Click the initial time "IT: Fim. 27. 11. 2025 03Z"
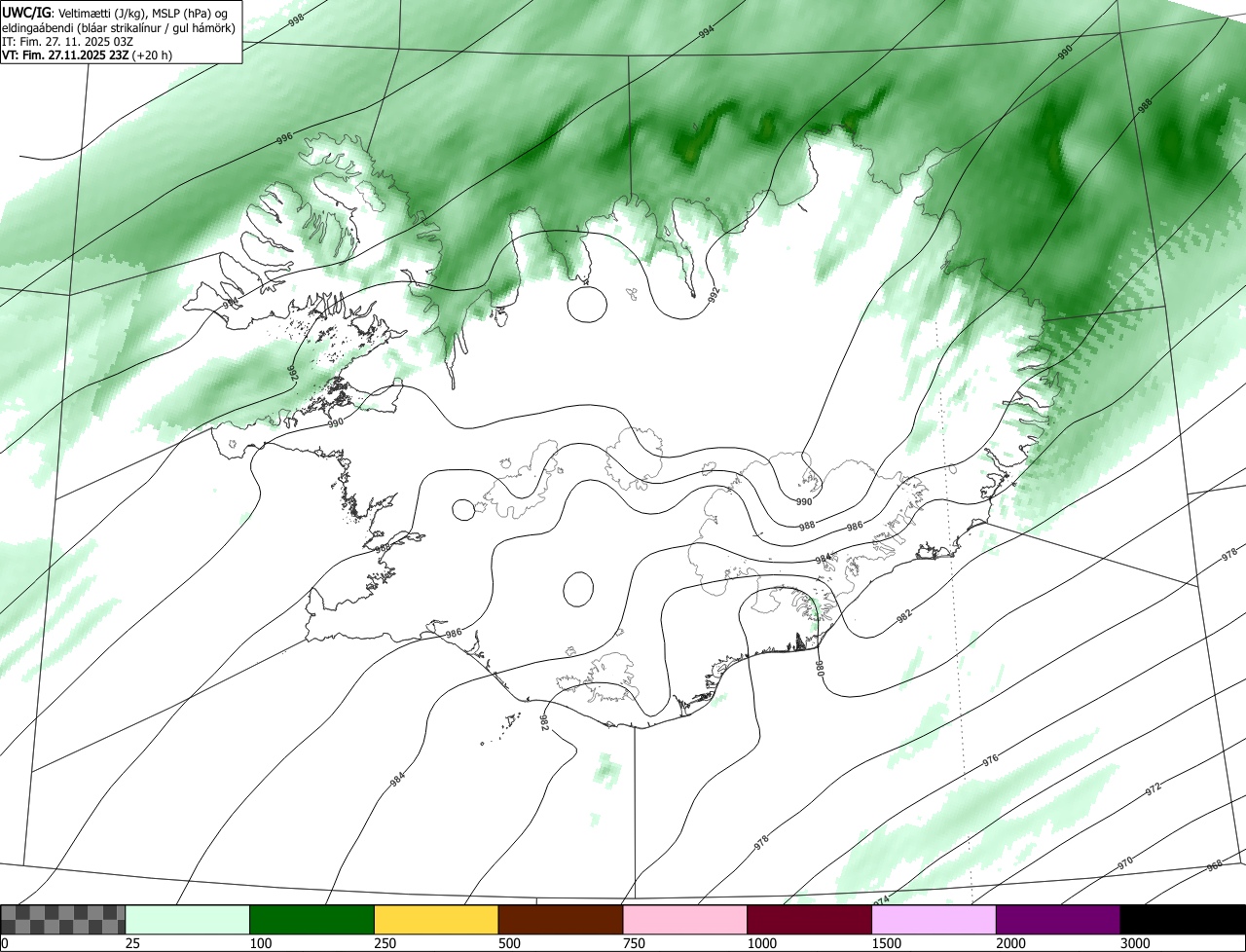This screenshot has height=952, width=1246. point(67,41)
